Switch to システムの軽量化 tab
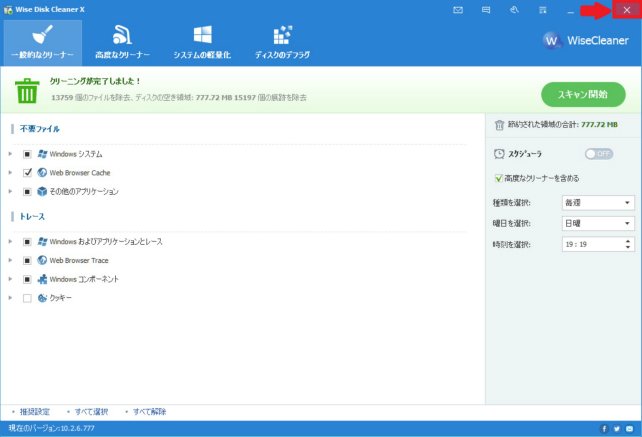Viewport: 642px width, 437px height. tap(202, 43)
